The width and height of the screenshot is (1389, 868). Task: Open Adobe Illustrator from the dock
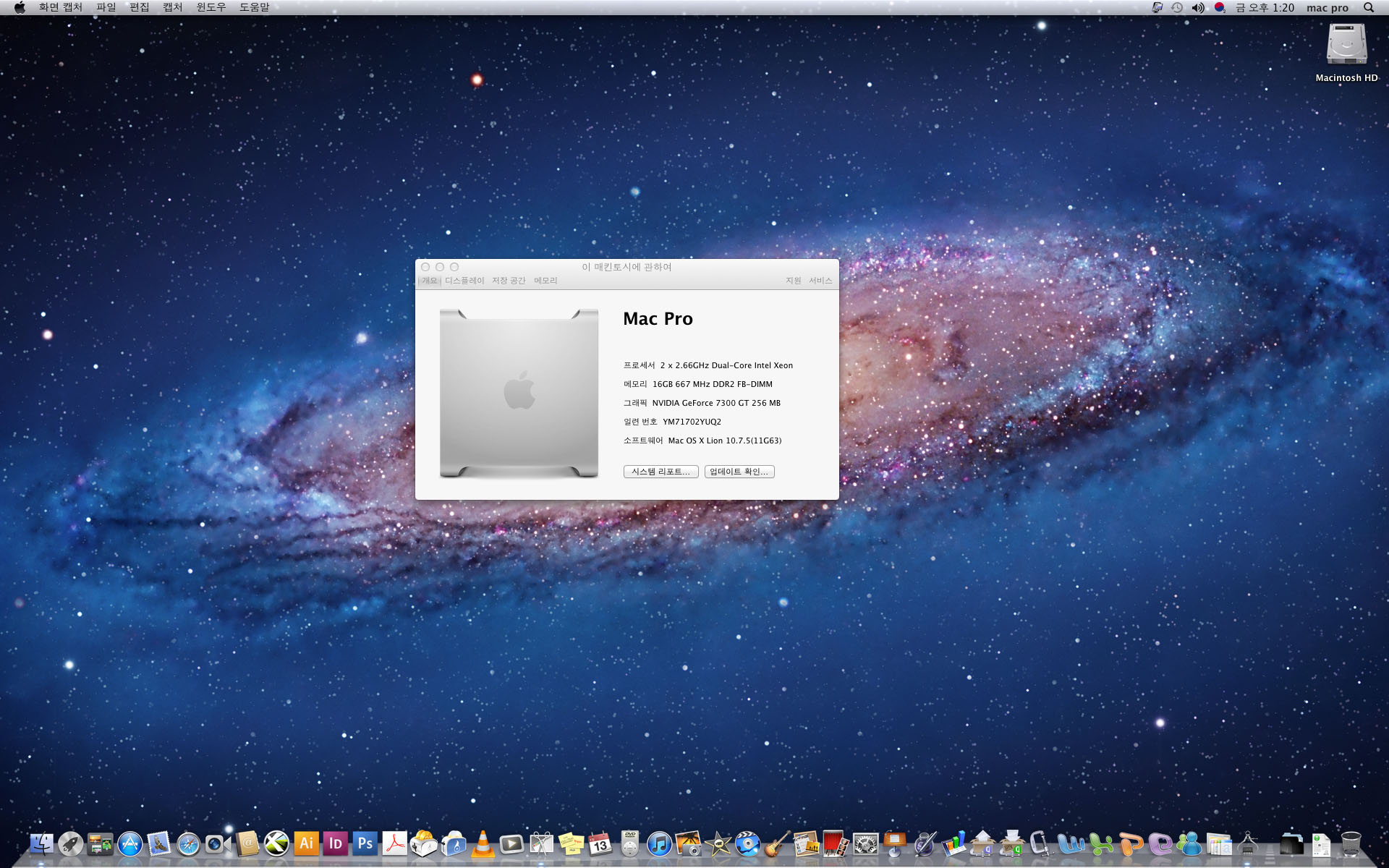[x=306, y=843]
